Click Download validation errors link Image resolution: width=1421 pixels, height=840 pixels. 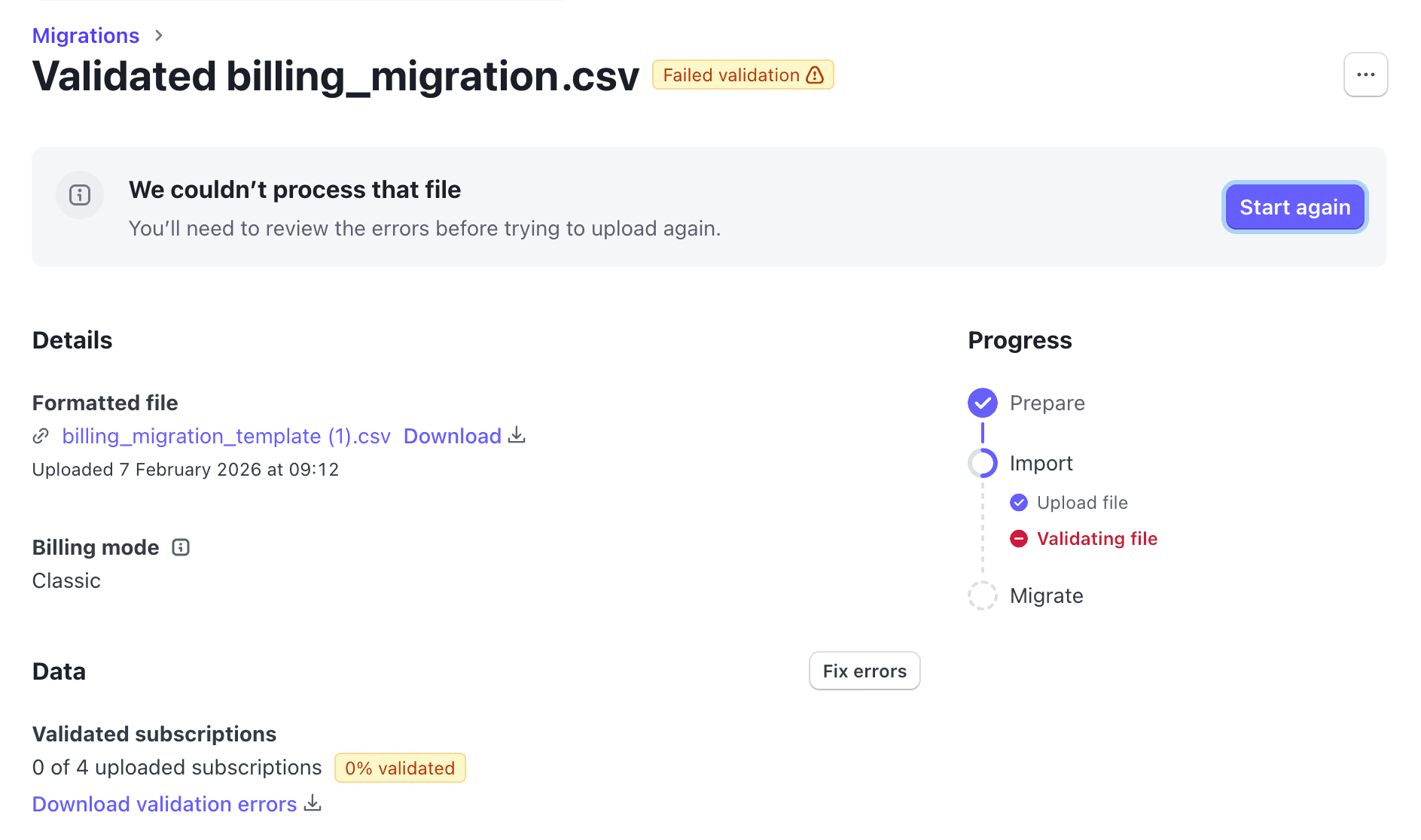tap(165, 804)
